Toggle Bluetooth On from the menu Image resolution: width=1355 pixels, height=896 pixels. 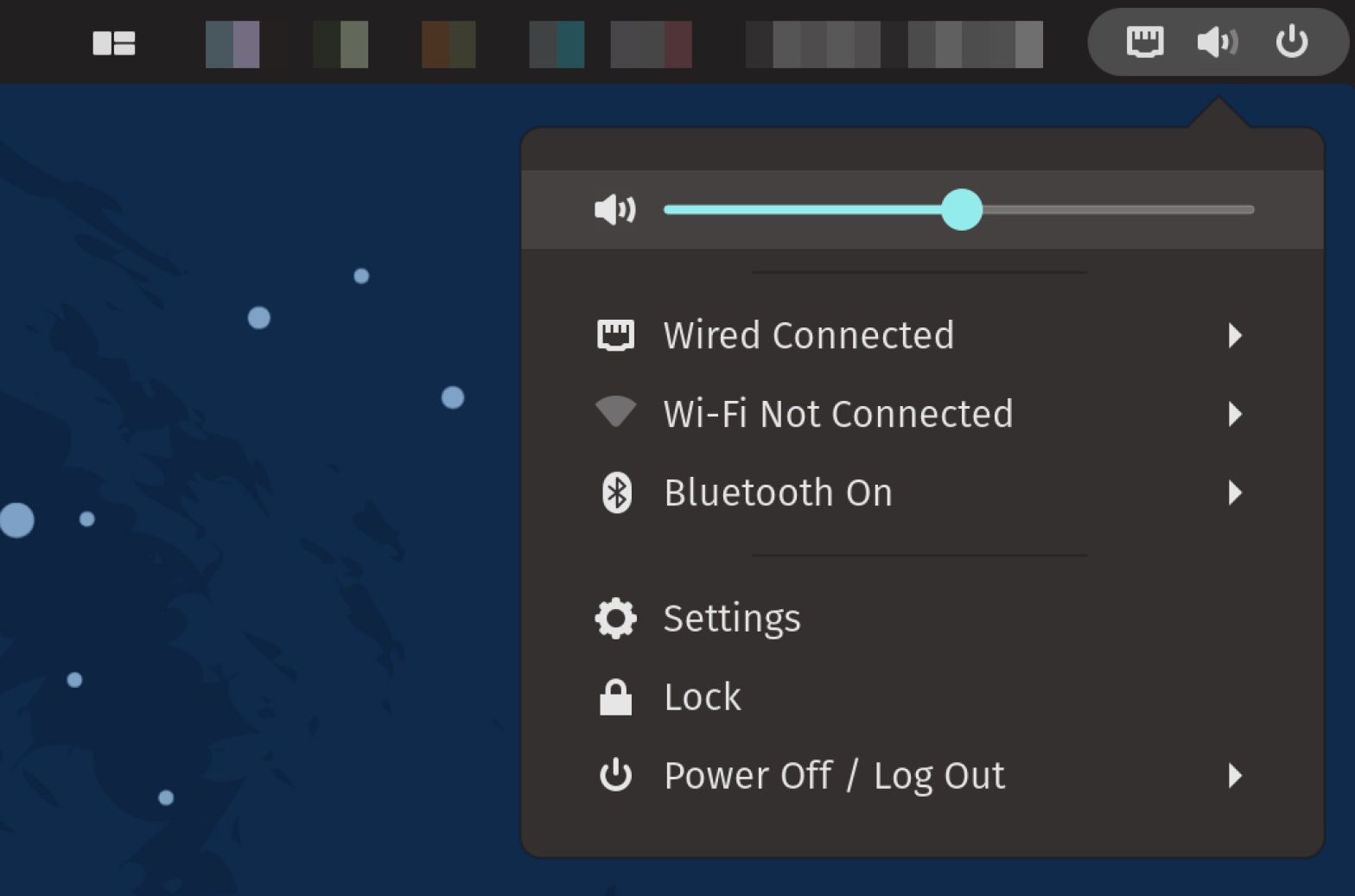point(777,492)
